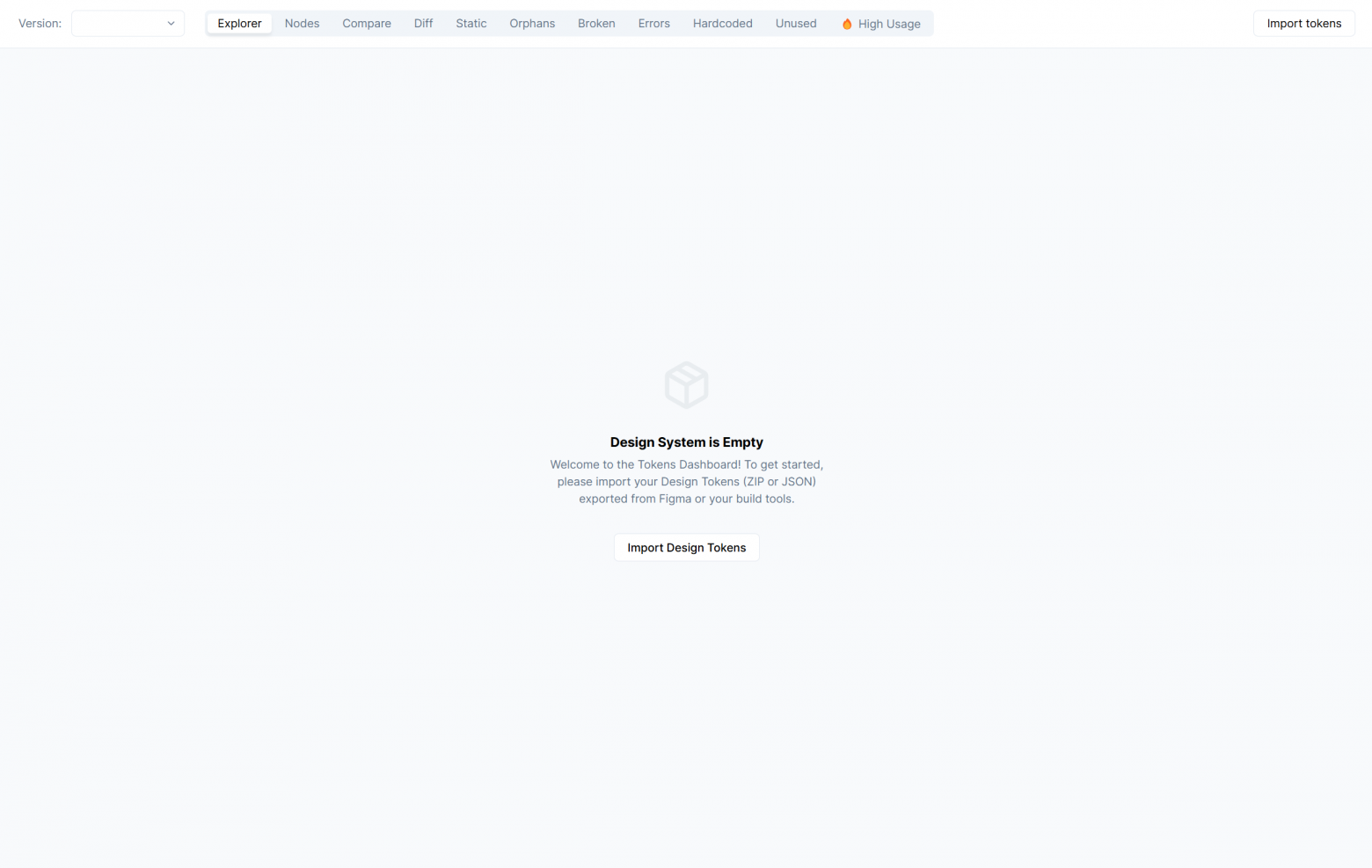This screenshot has width=1372, height=868.
Task: Click the Version: label text
Action: pos(40,24)
